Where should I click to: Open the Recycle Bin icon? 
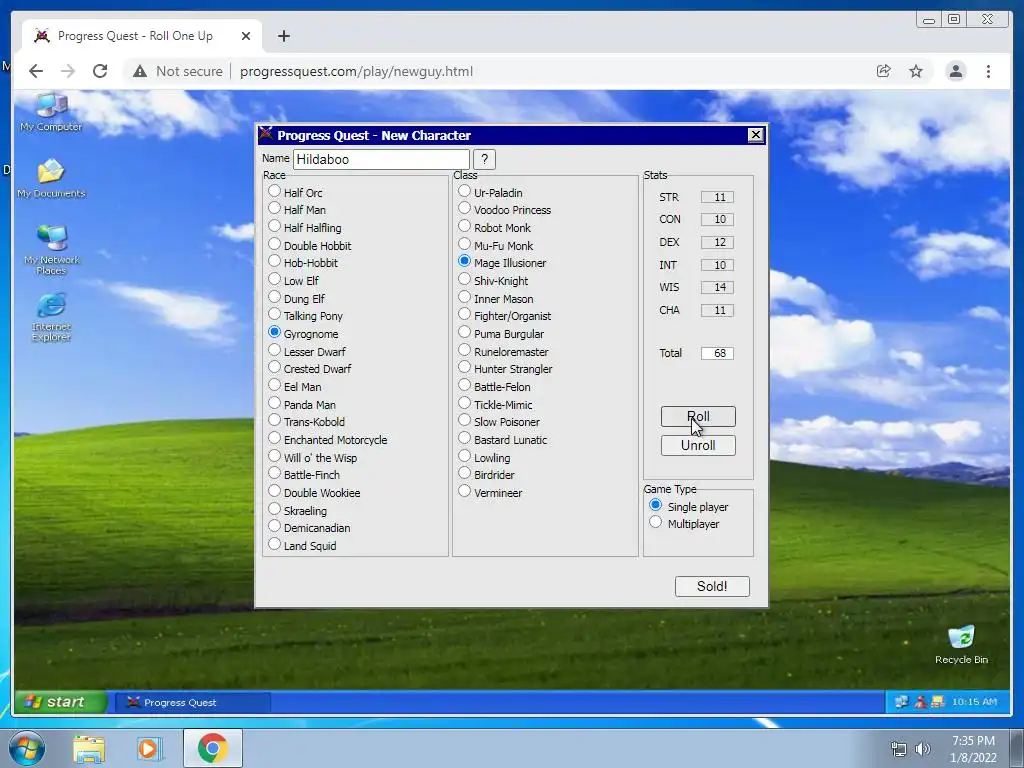pos(961,645)
